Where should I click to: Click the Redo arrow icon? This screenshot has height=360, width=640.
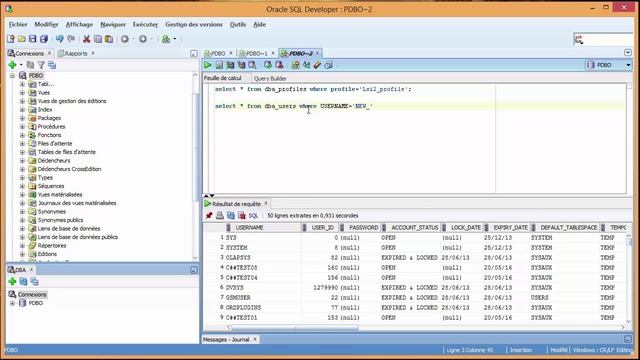(71, 39)
